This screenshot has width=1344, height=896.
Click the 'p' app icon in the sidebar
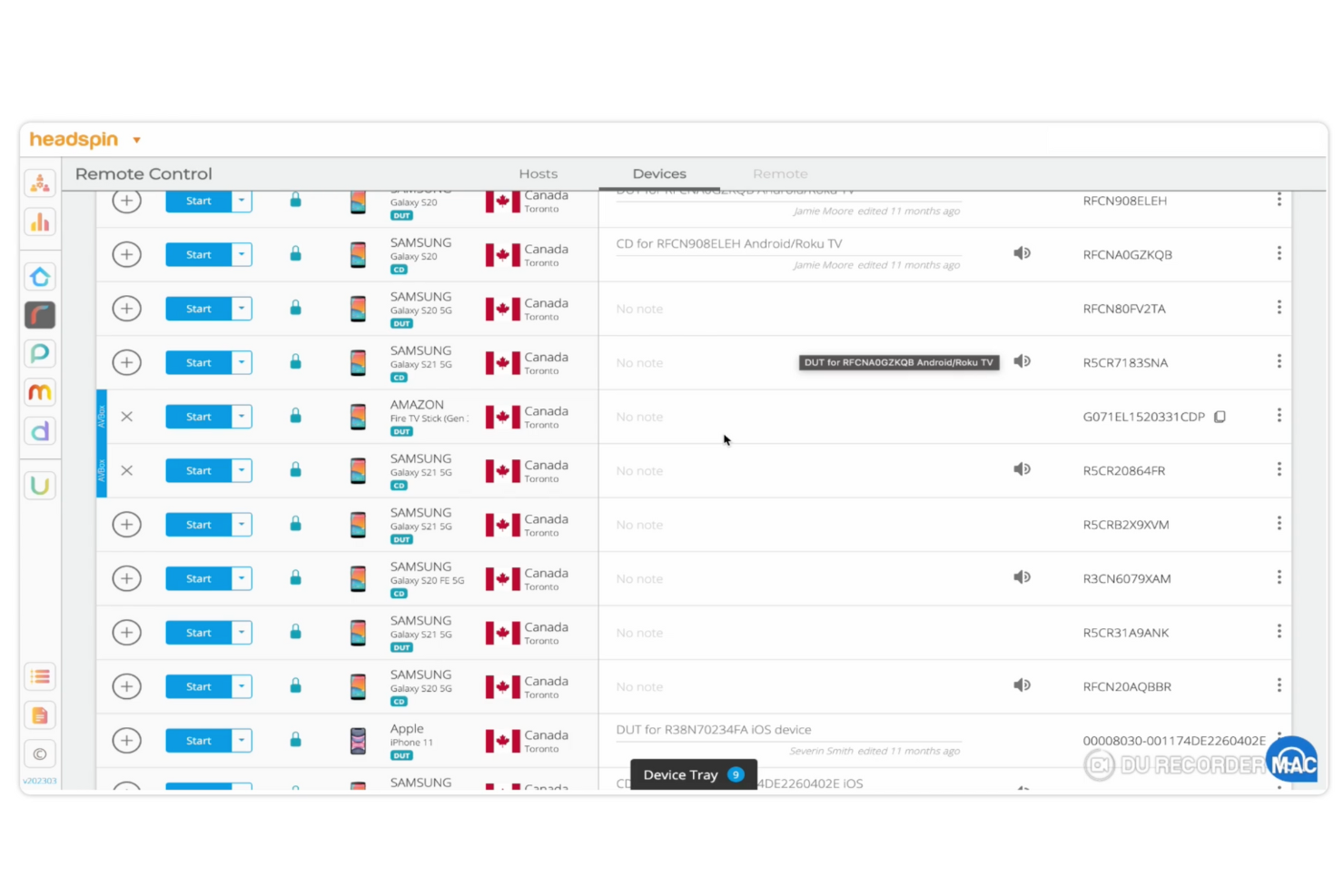tap(40, 353)
